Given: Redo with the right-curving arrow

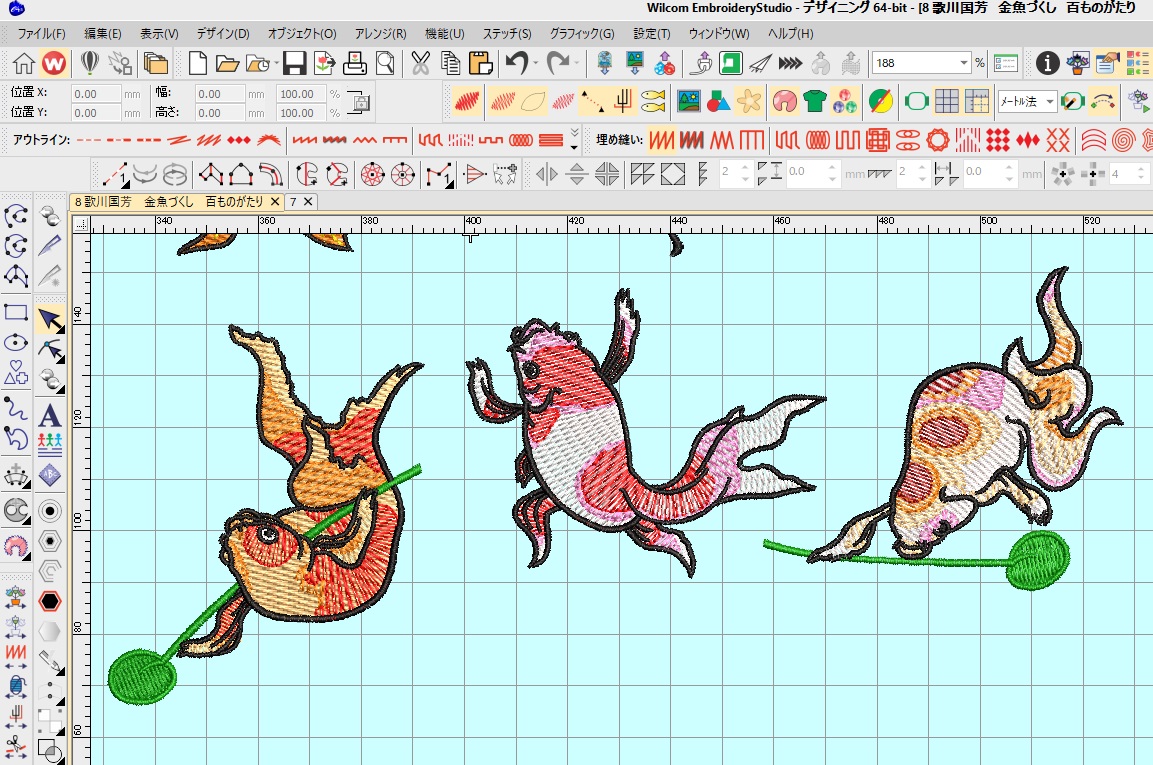Looking at the screenshot, I should tap(557, 63).
